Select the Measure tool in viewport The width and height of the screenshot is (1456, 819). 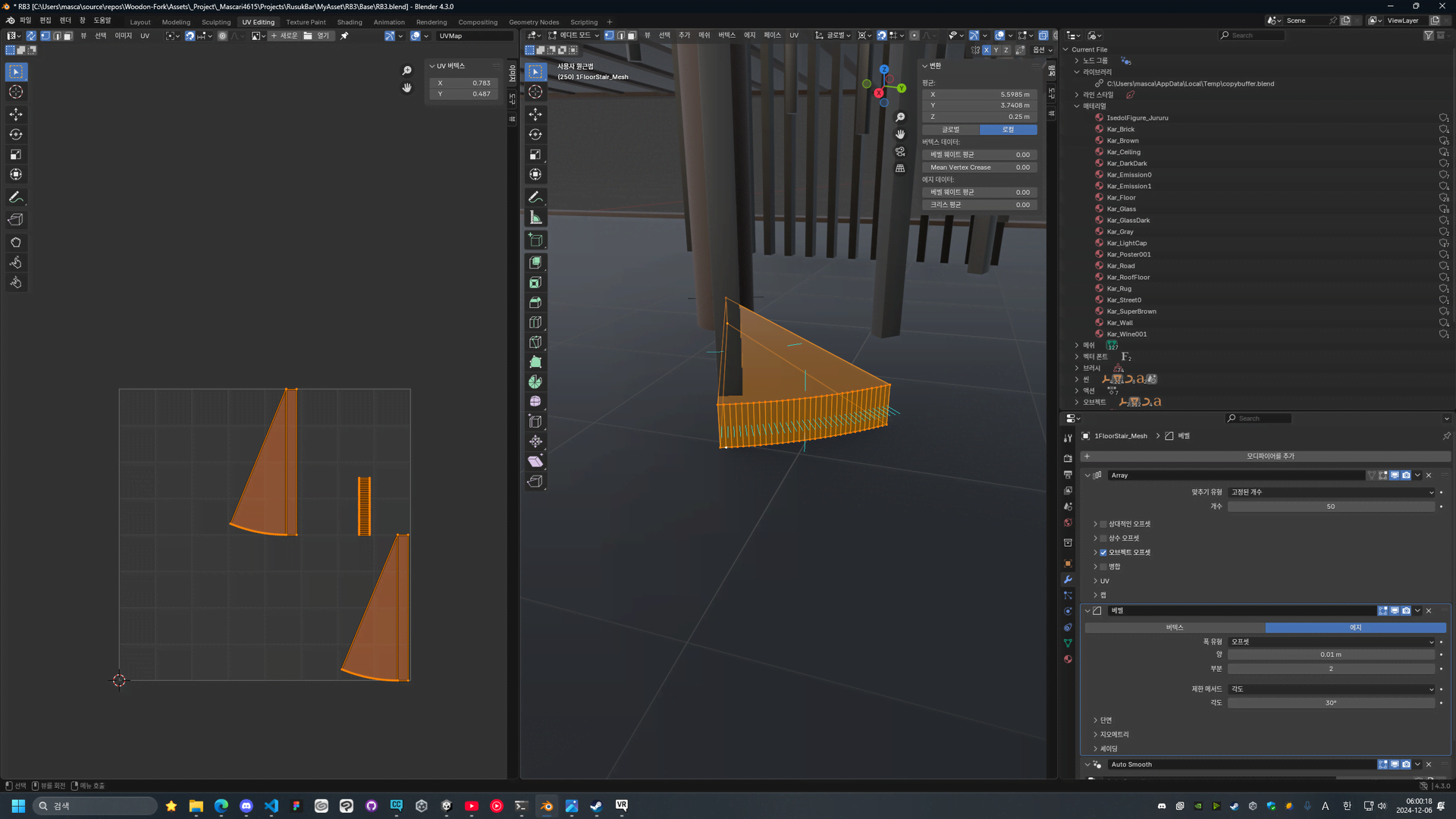pyautogui.click(x=535, y=218)
